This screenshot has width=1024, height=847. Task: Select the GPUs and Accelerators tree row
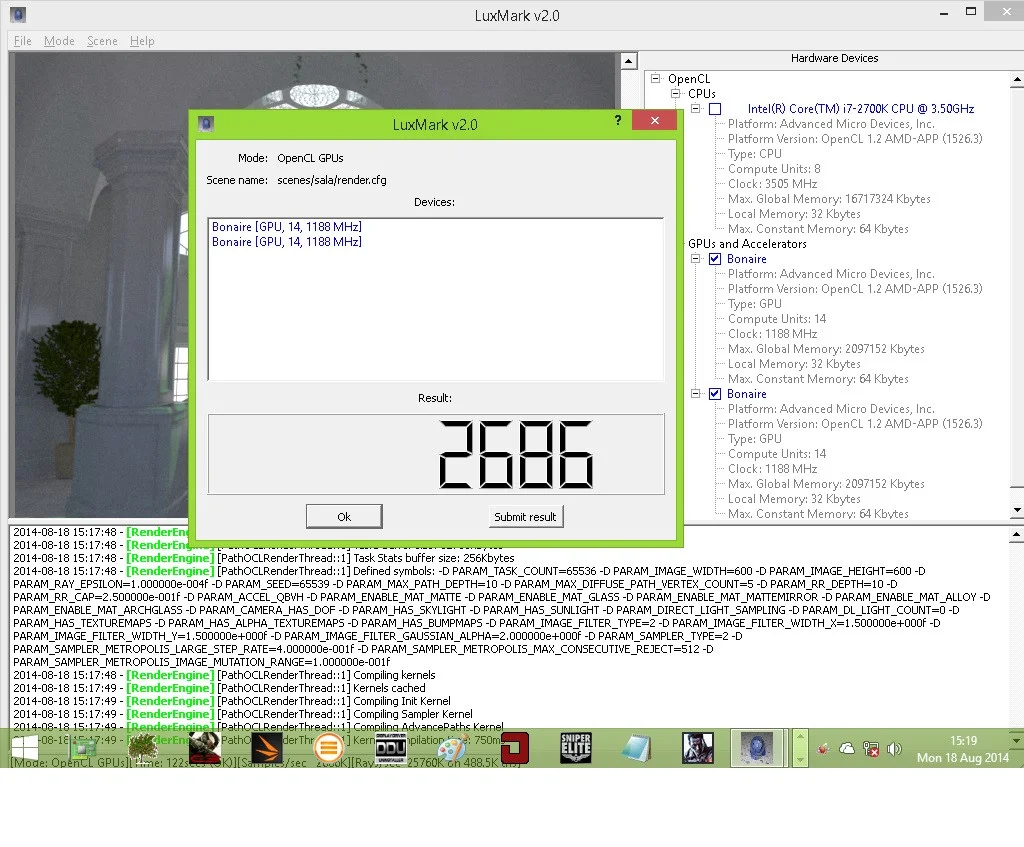(x=747, y=244)
